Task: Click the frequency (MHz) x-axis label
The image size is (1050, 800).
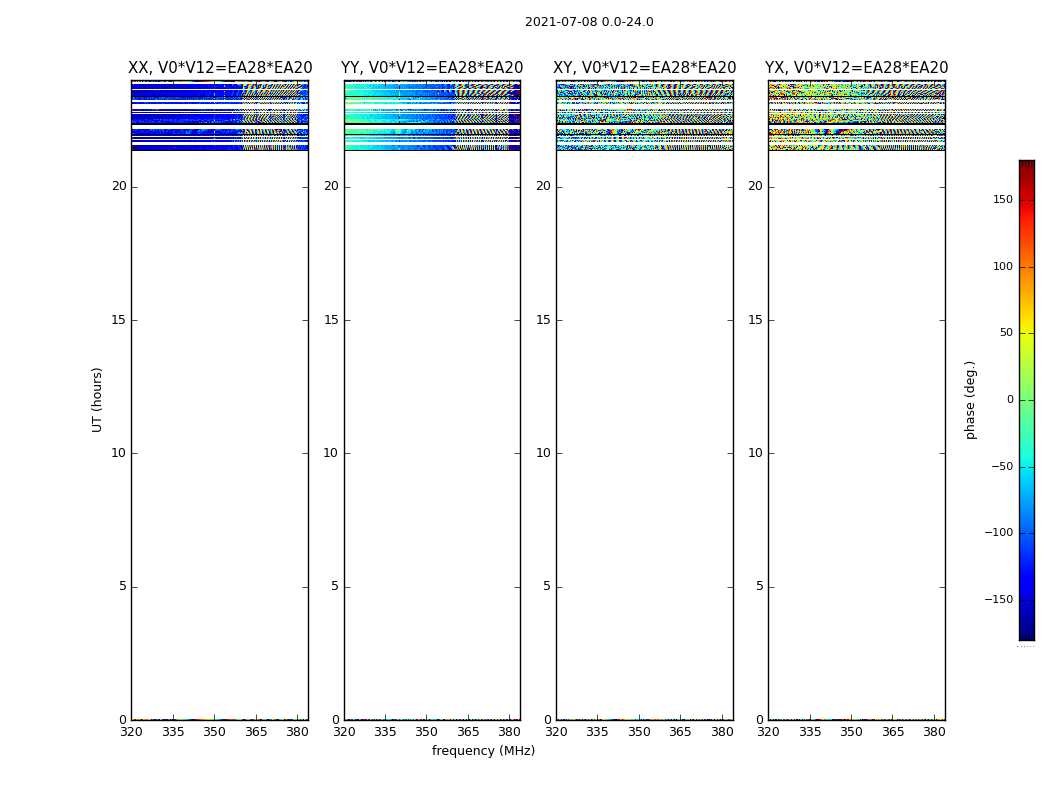Action: 483,751
